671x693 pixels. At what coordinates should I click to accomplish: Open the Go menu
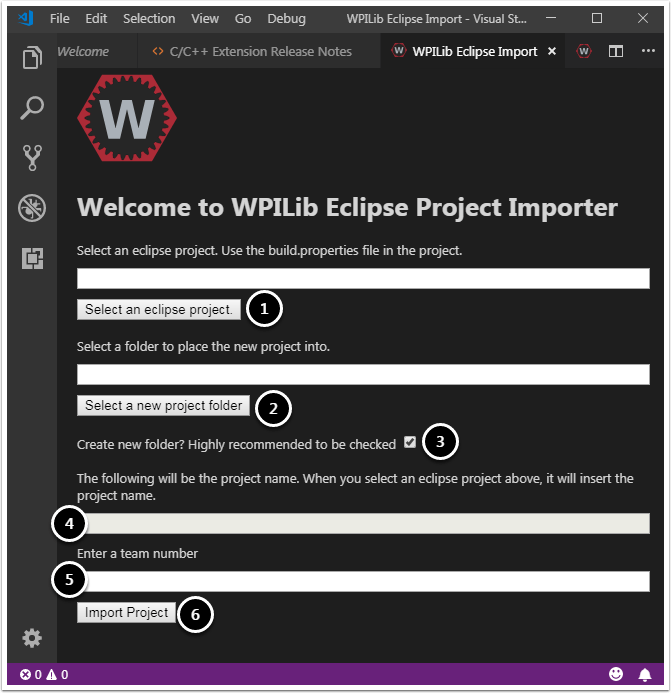coord(243,19)
